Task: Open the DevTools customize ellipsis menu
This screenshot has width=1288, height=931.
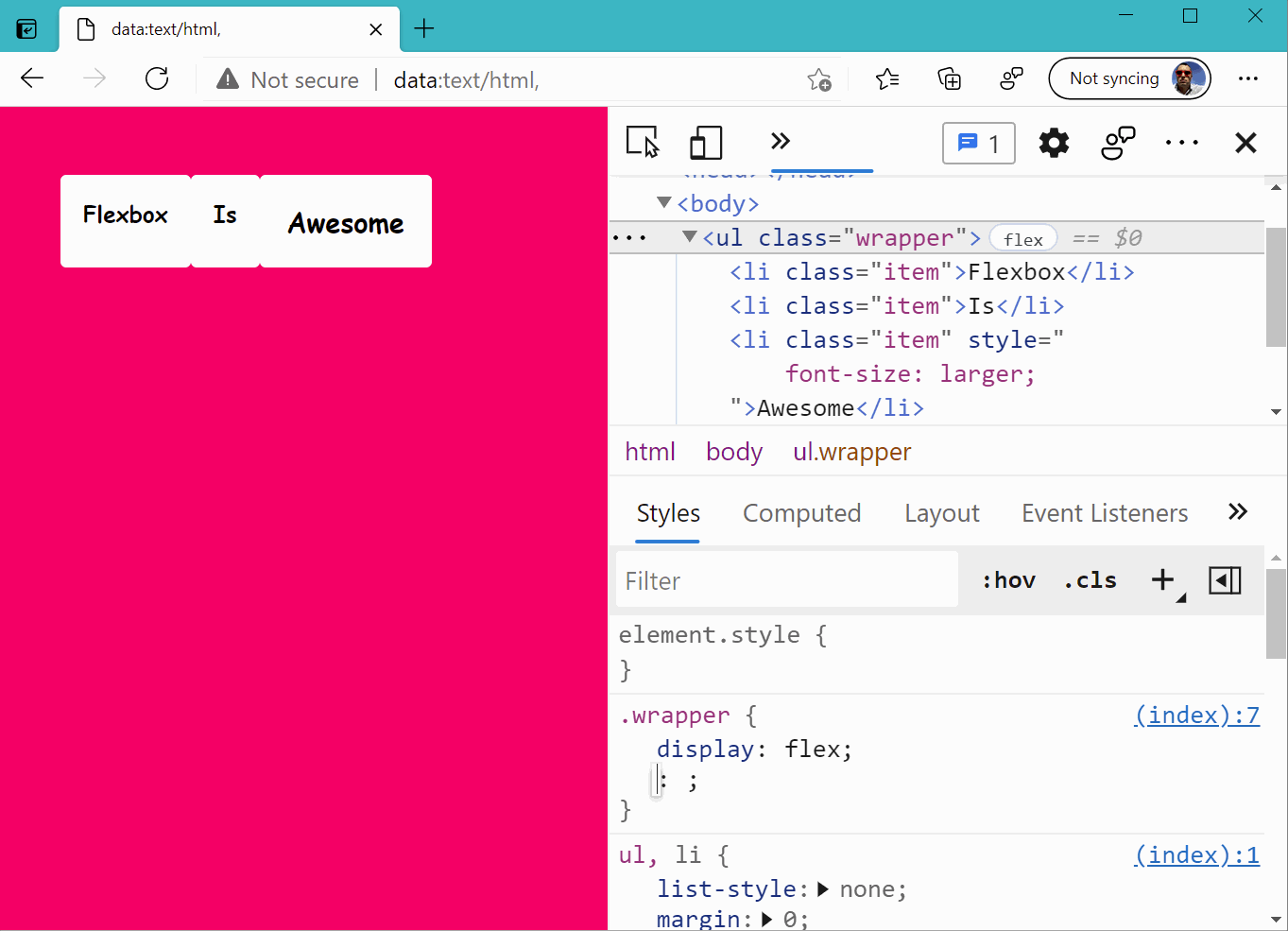Action: coord(1181,143)
